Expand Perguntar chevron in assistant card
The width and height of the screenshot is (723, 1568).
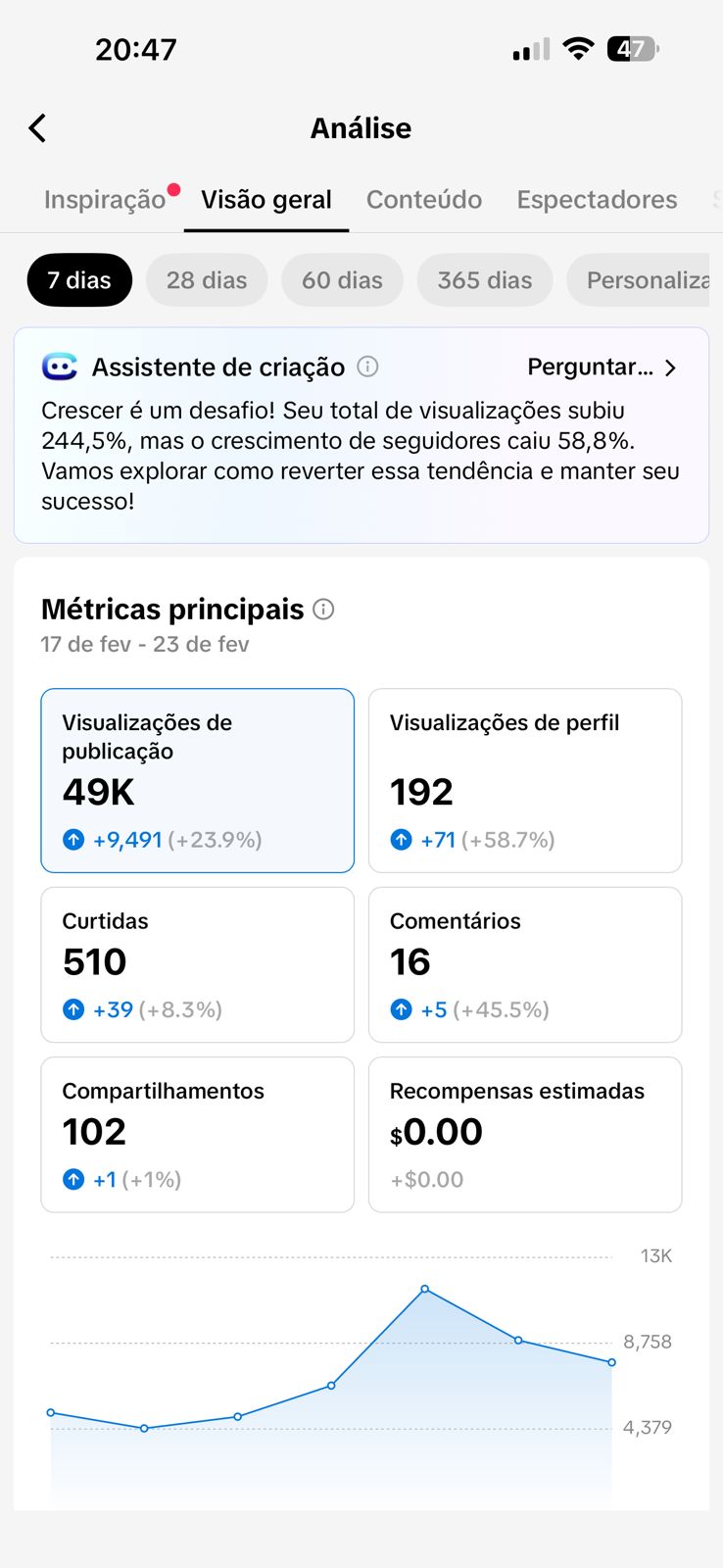pyautogui.click(x=670, y=367)
